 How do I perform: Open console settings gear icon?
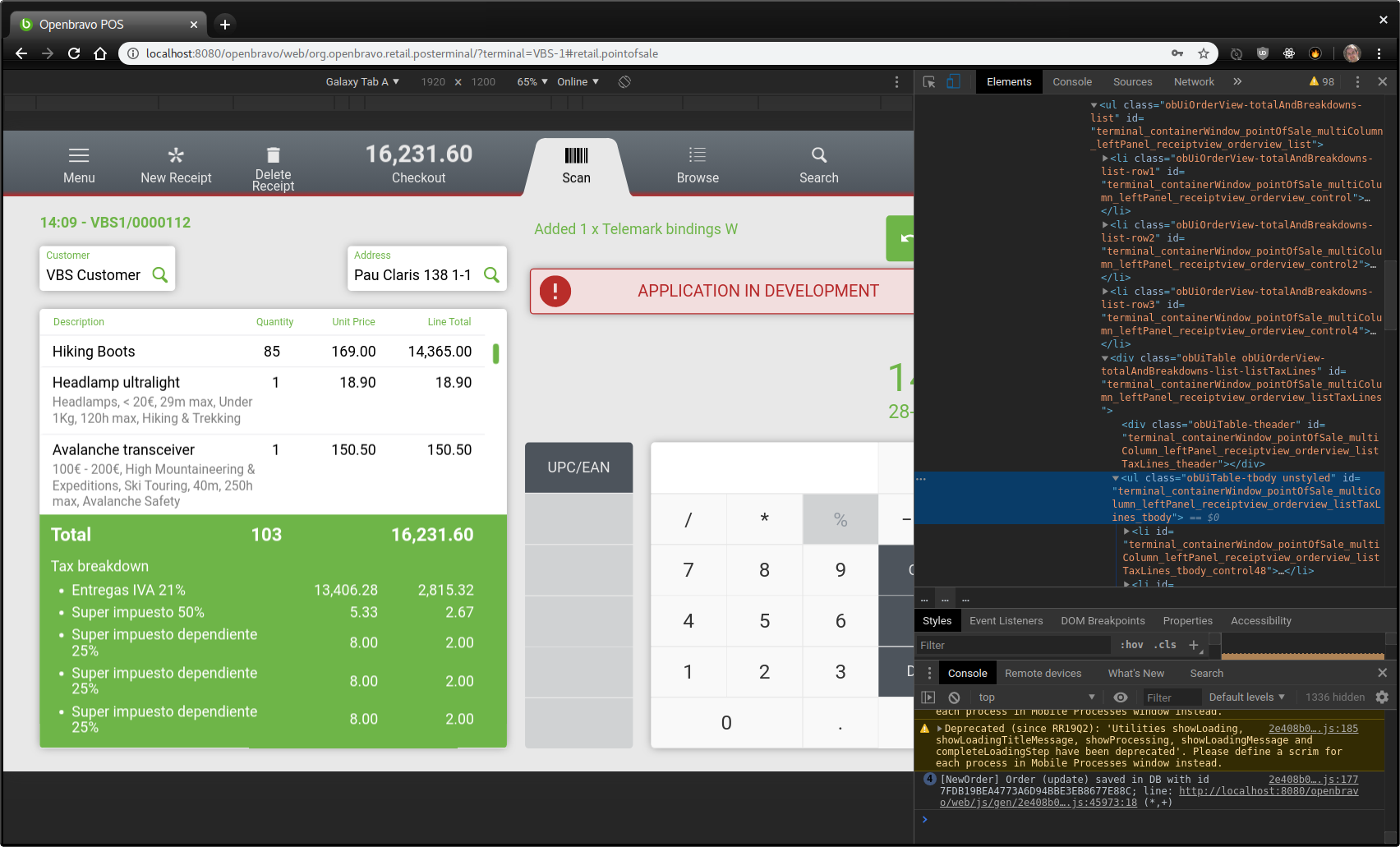(x=1382, y=697)
